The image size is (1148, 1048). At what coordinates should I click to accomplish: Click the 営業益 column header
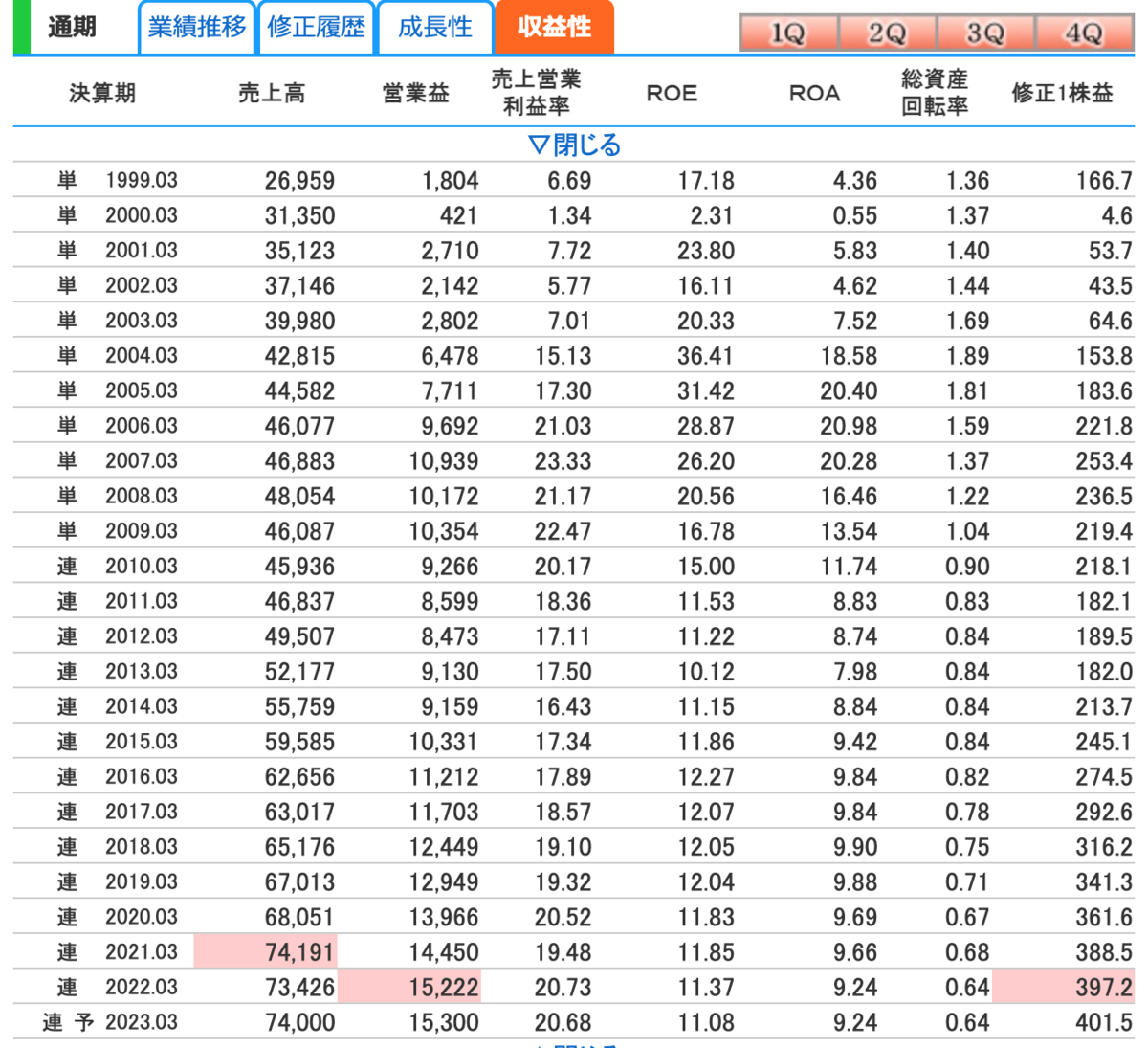(x=415, y=93)
